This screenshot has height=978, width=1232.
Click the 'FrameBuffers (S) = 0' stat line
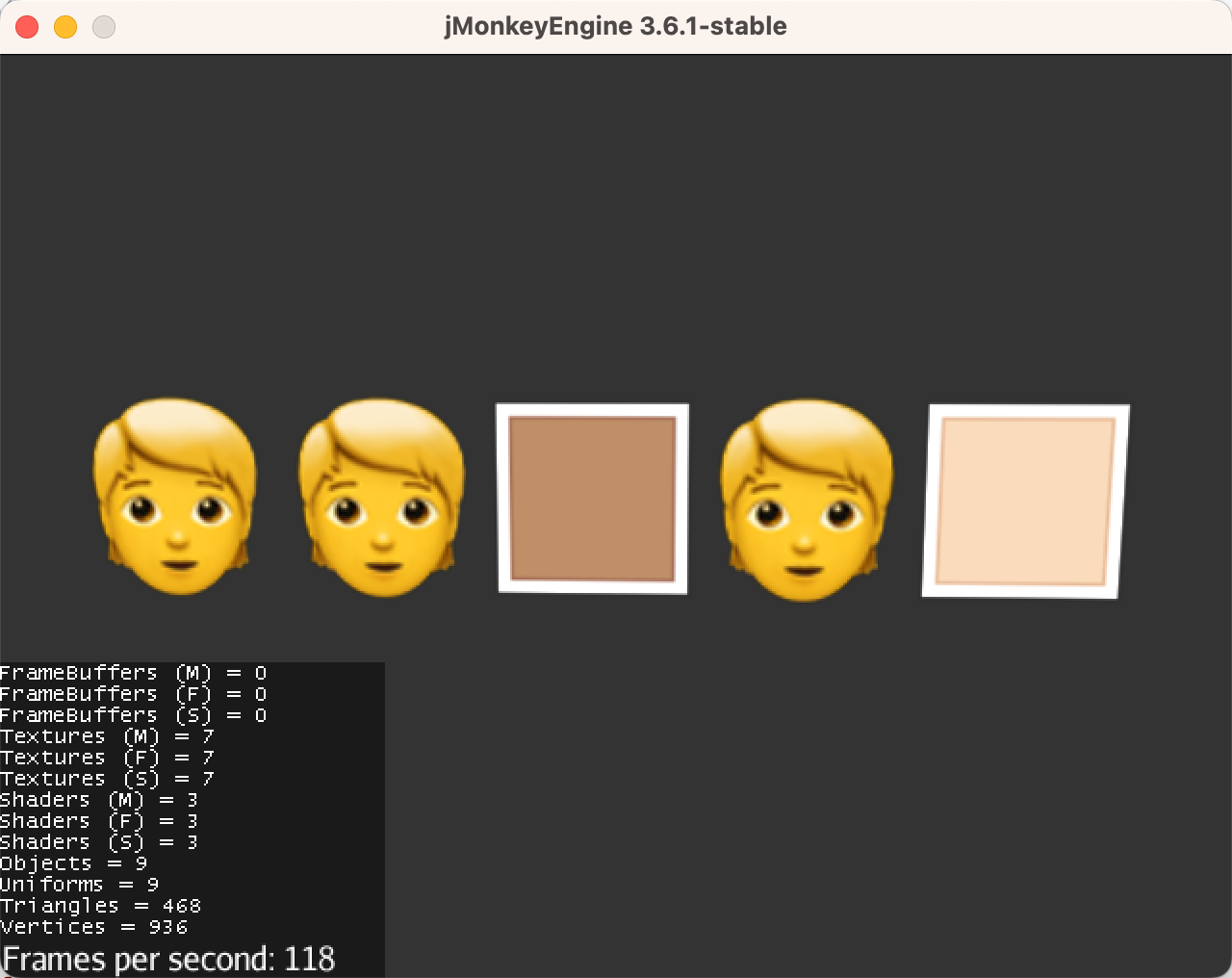[x=134, y=715]
